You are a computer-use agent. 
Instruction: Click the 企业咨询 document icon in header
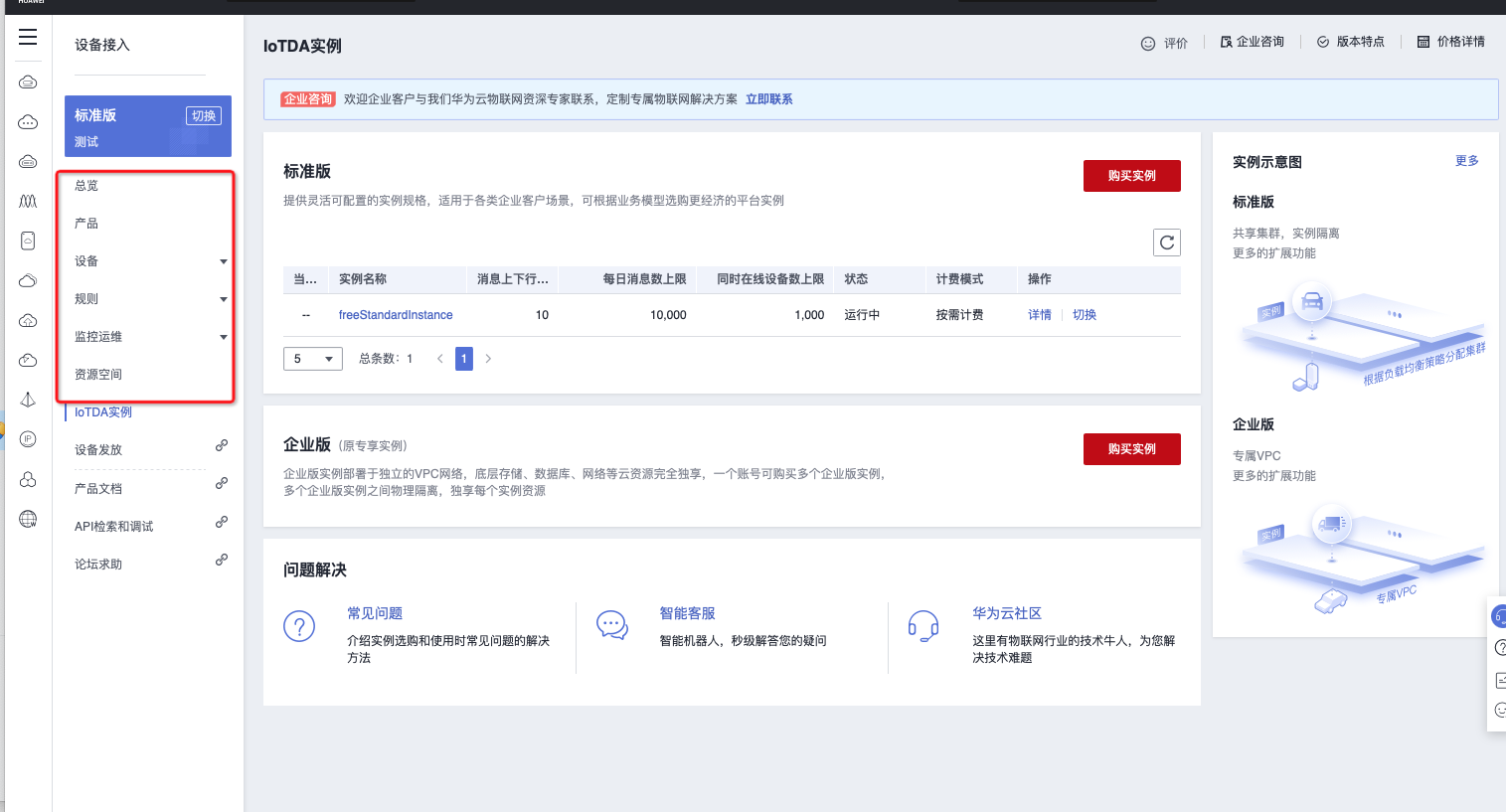coord(1226,42)
